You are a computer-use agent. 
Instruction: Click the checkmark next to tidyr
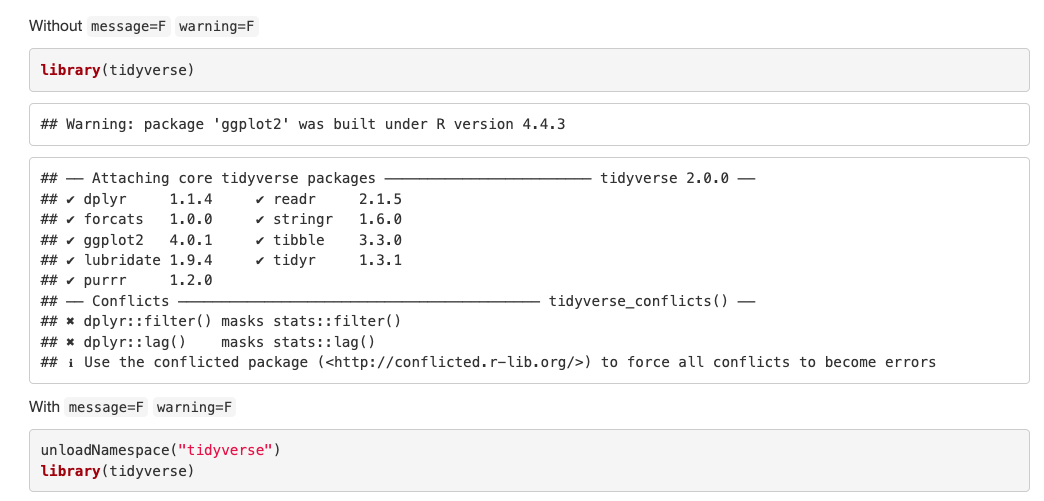[260, 260]
